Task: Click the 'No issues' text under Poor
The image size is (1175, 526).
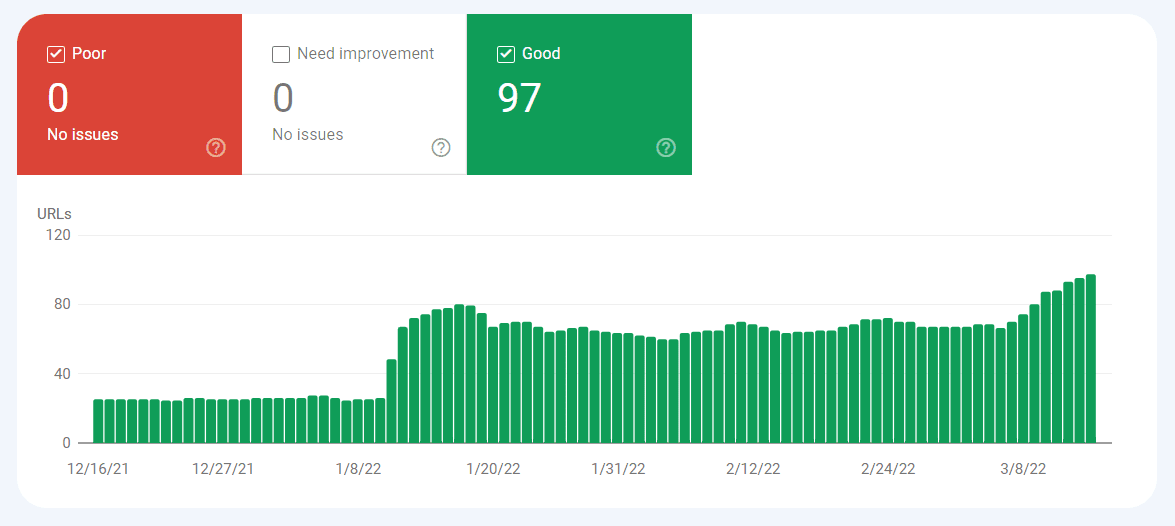Action: [x=82, y=134]
